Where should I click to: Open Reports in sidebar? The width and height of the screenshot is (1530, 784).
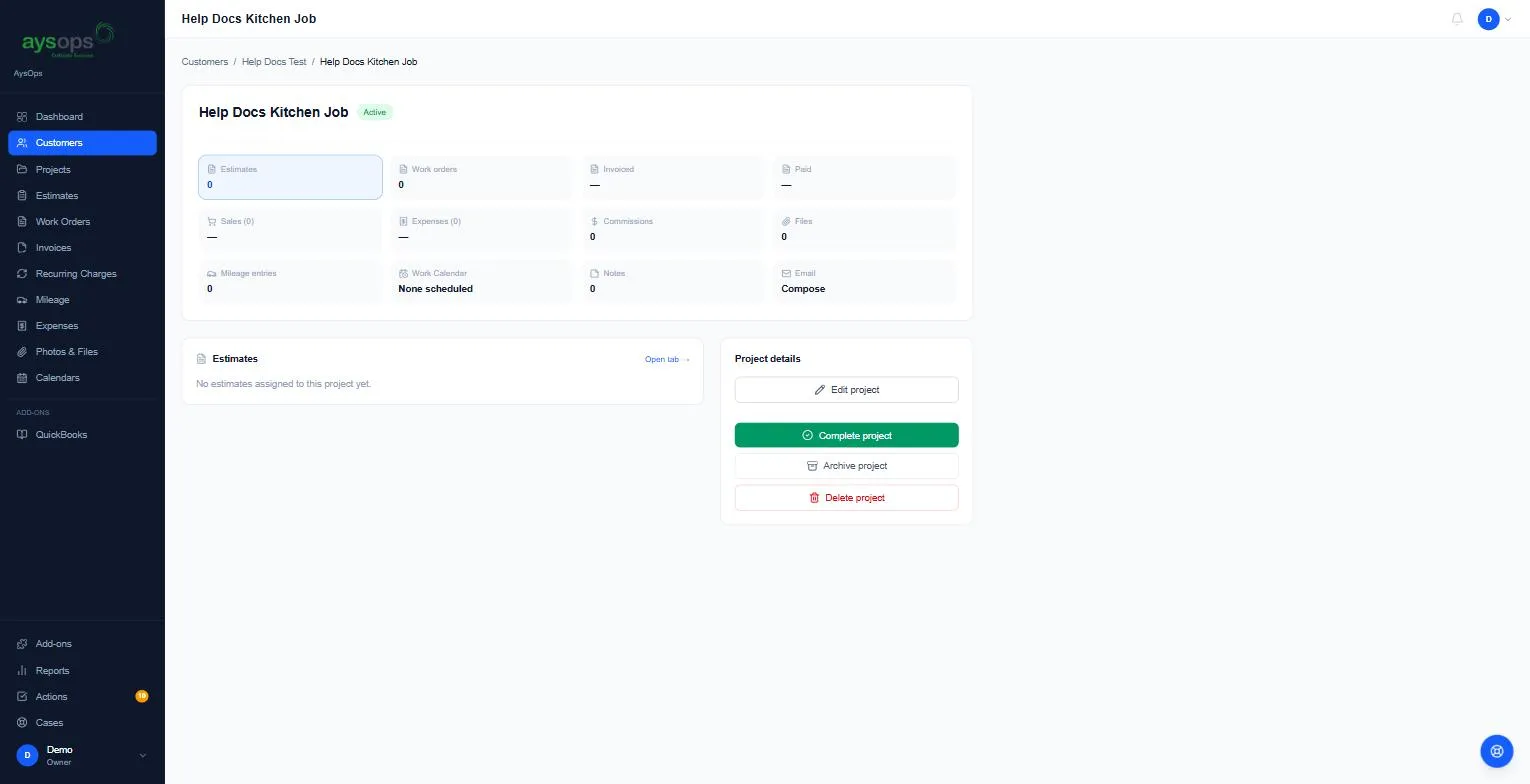click(x=82, y=670)
